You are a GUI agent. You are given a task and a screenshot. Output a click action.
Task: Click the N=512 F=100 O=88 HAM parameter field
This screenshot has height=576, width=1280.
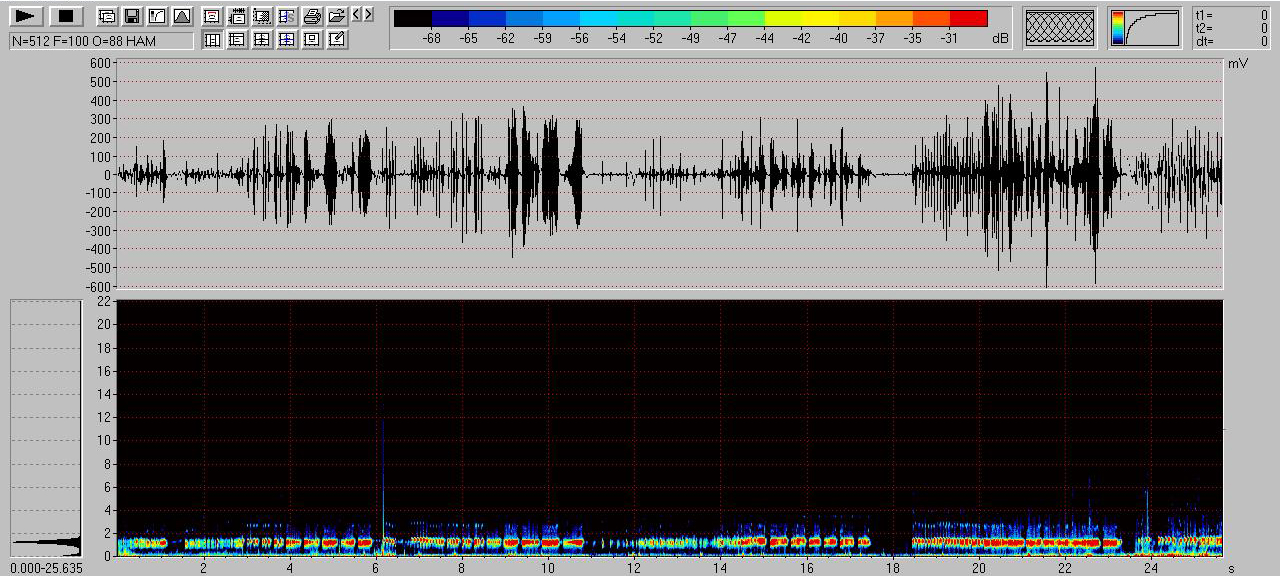[101, 40]
